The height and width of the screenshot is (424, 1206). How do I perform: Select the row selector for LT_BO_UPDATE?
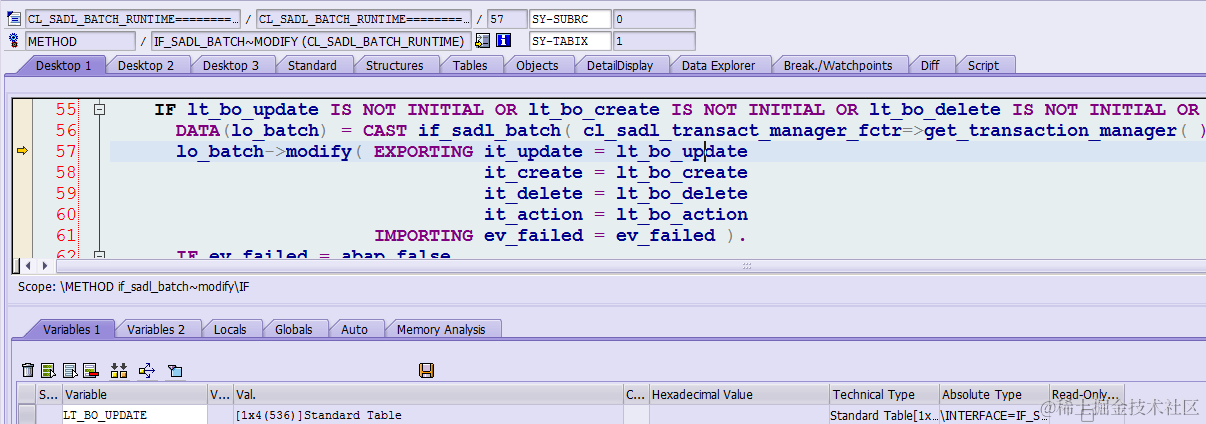pos(27,415)
